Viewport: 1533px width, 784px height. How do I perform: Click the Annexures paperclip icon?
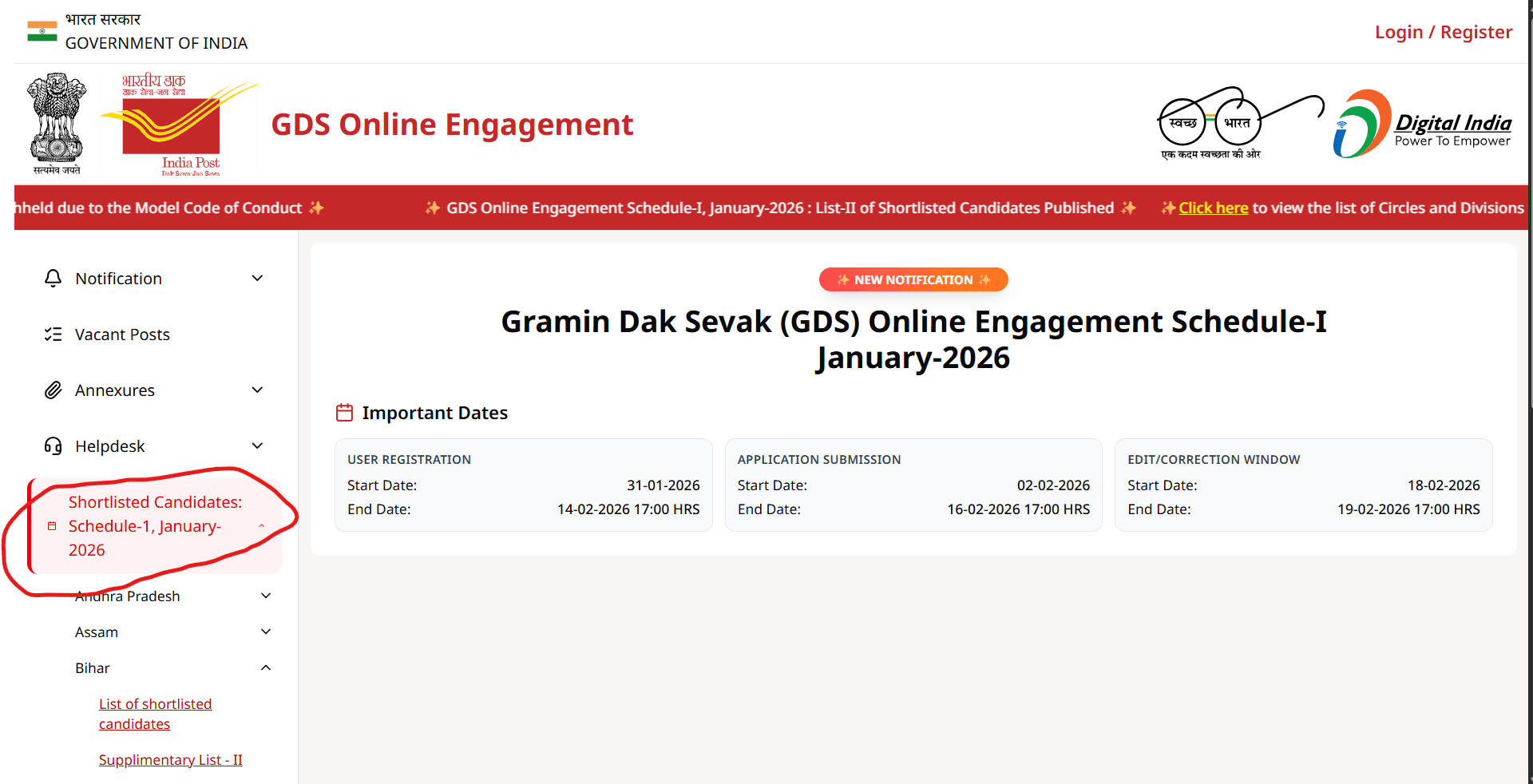tap(53, 390)
